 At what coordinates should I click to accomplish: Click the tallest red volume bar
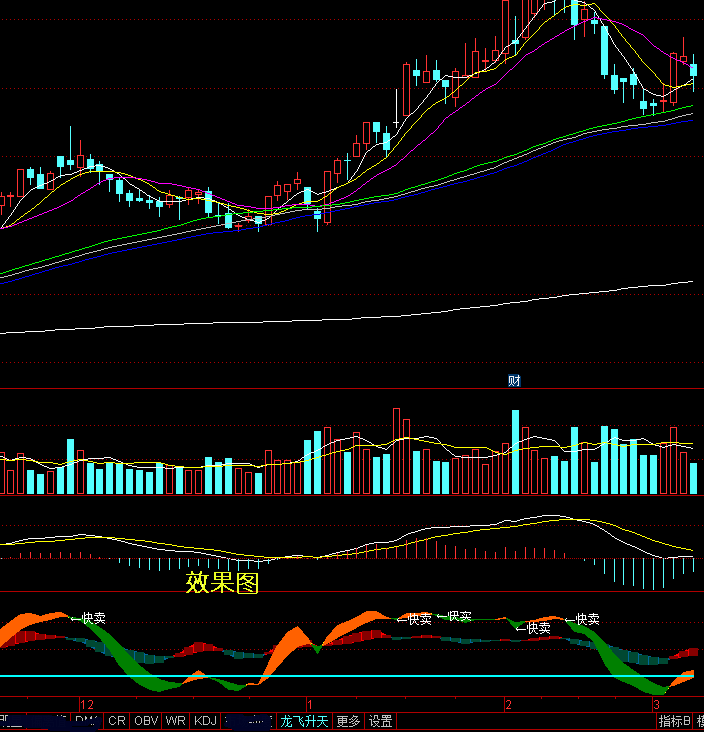396,451
